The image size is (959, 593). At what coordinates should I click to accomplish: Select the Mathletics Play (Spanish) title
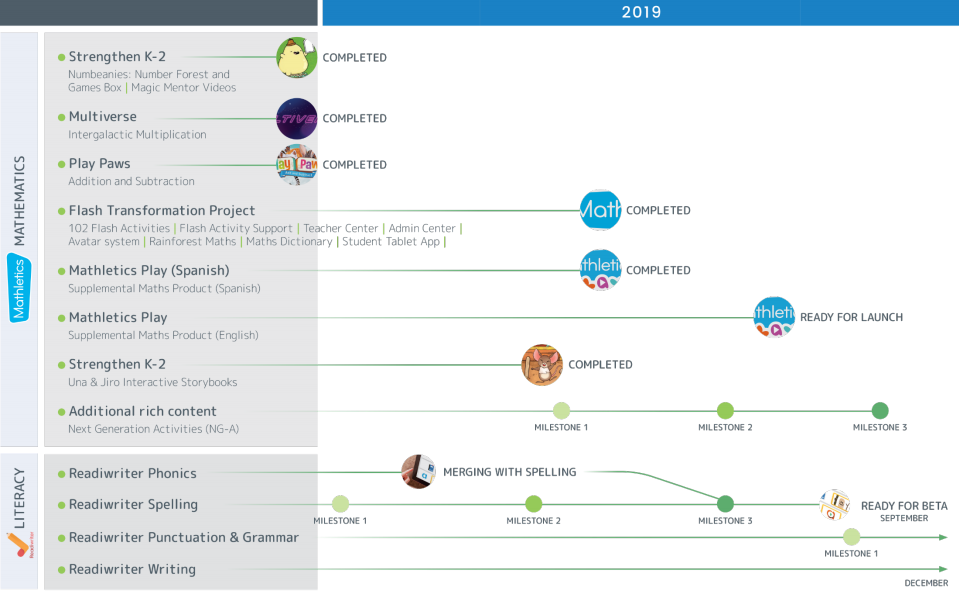tap(149, 271)
